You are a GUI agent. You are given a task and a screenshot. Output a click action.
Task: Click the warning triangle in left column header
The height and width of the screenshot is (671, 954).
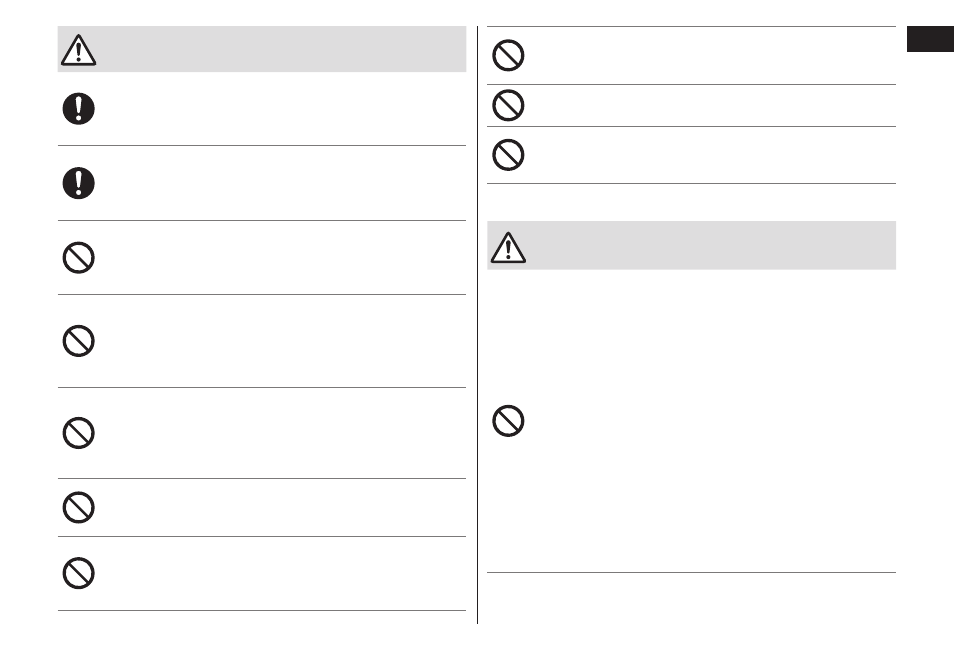(x=78, y=50)
